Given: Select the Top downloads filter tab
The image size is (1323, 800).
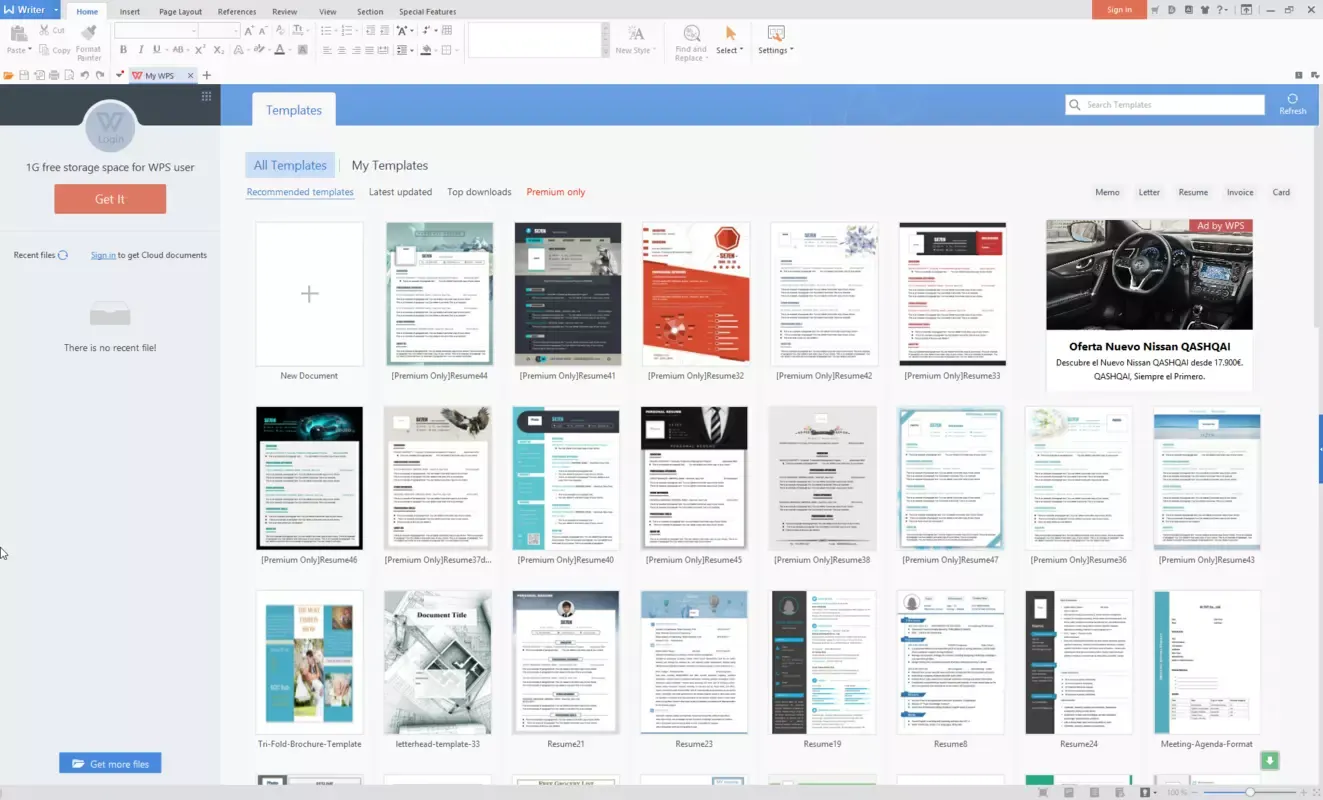Looking at the screenshot, I should point(479,192).
